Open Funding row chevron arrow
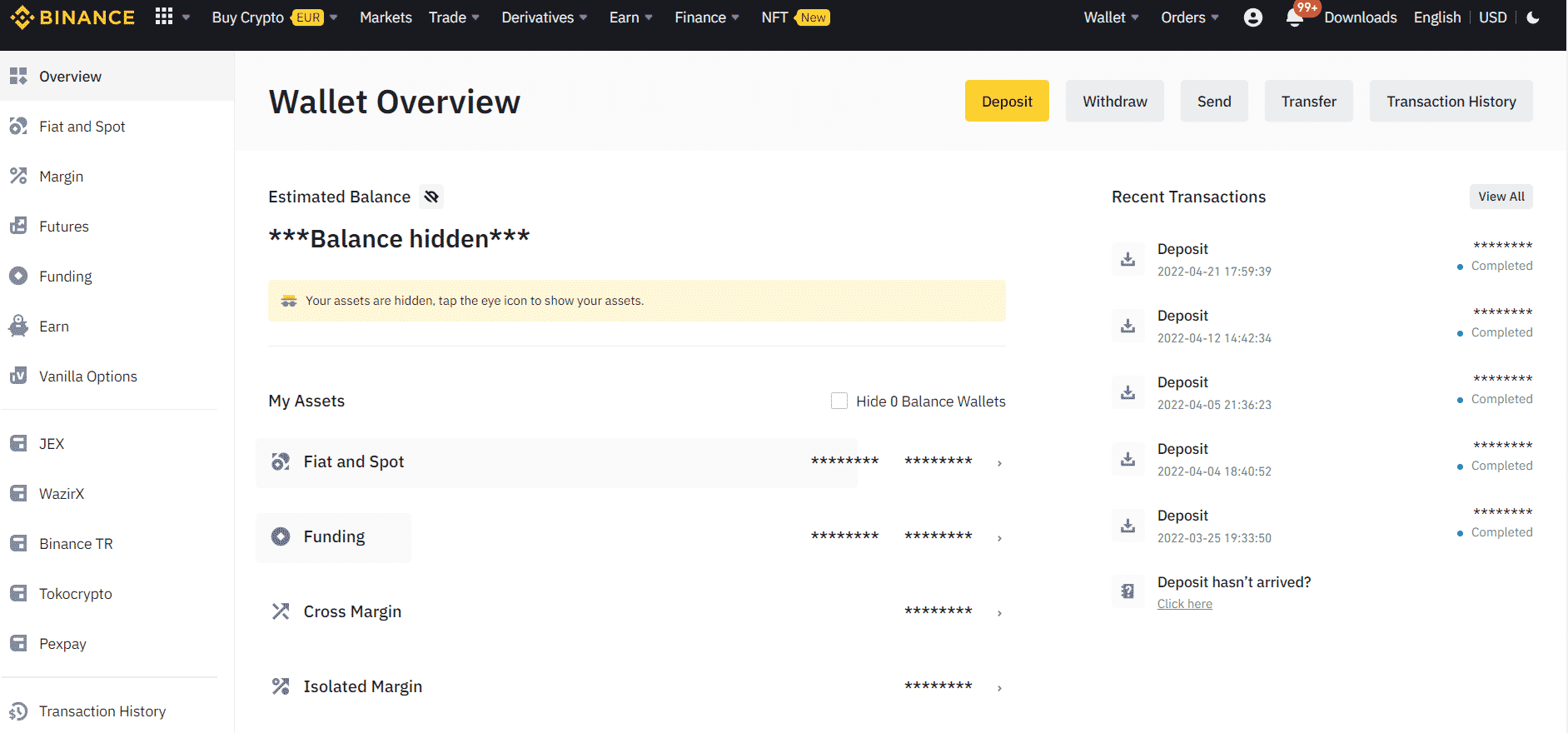Image resolution: width=1568 pixels, height=733 pixels. (x=999, y=538)
